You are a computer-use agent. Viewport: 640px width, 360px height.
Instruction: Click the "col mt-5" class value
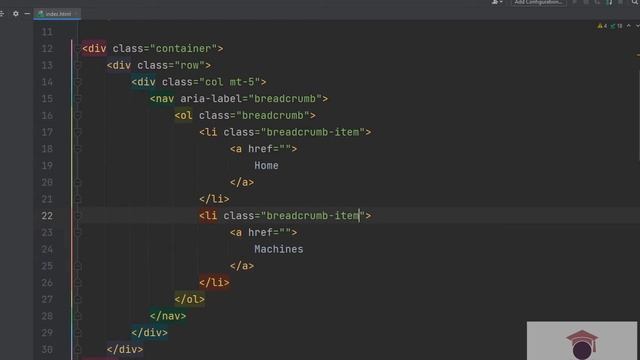[229, 82]
